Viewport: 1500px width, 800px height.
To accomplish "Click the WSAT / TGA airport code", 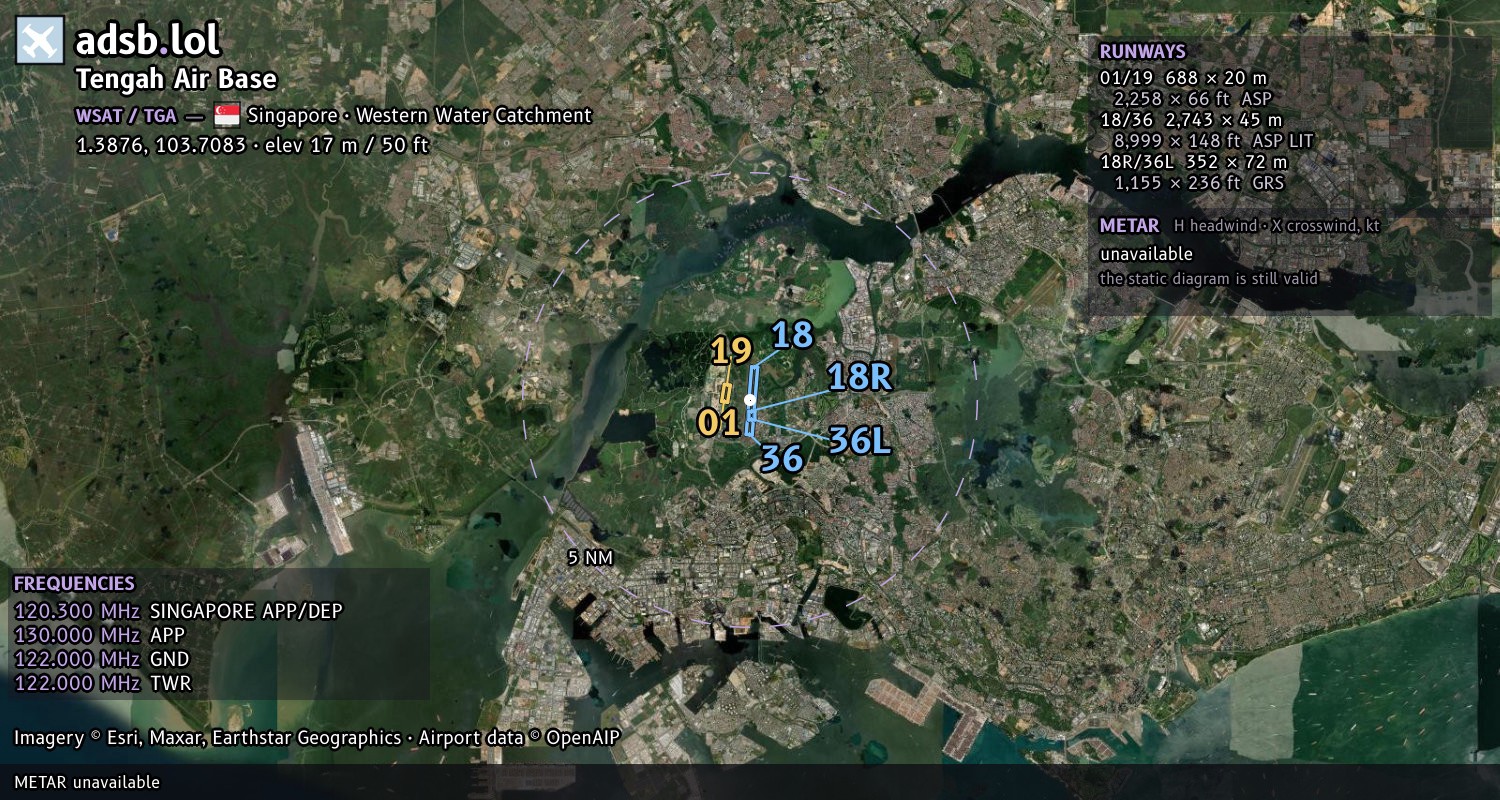I will coord(126,116).
